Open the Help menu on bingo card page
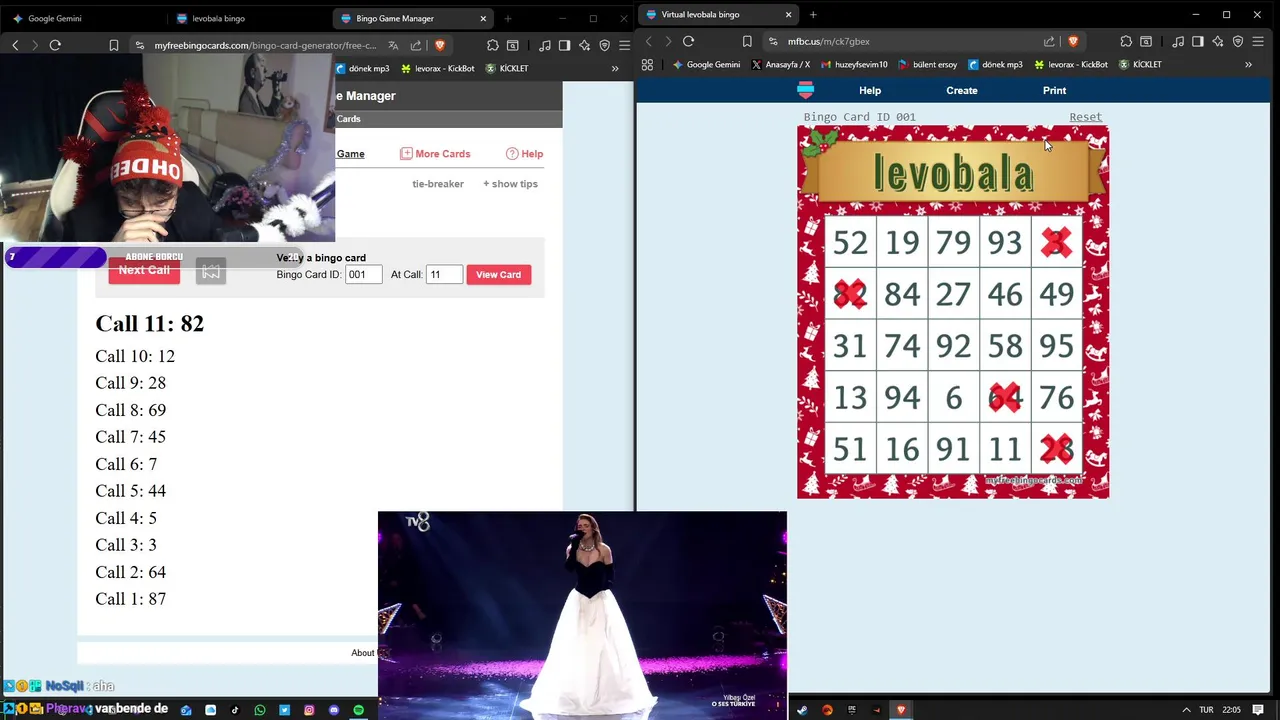This screenshot has width=1280, height=720. [870, 90]
